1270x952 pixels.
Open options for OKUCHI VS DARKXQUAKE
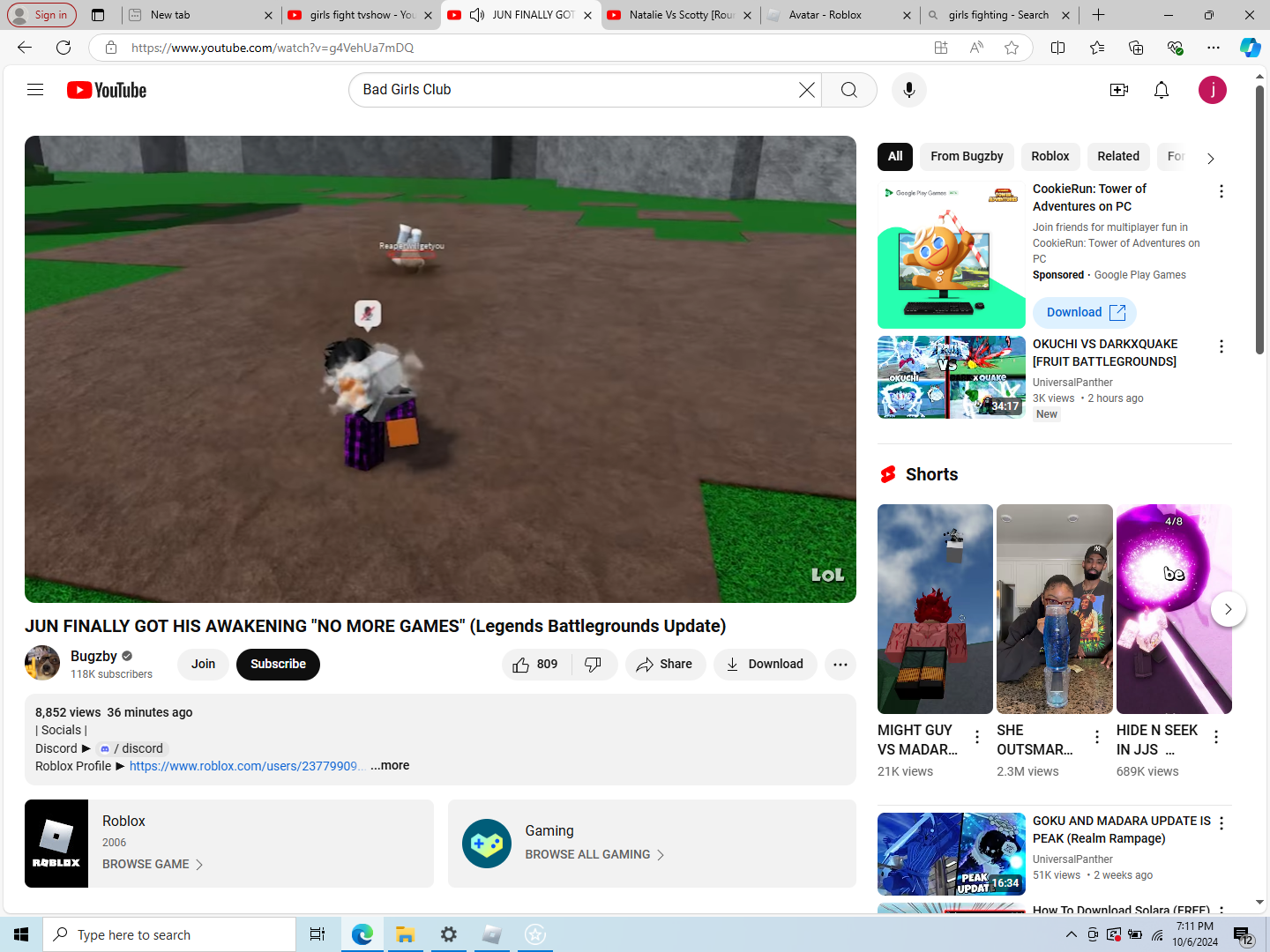[x=1221, y=346]
